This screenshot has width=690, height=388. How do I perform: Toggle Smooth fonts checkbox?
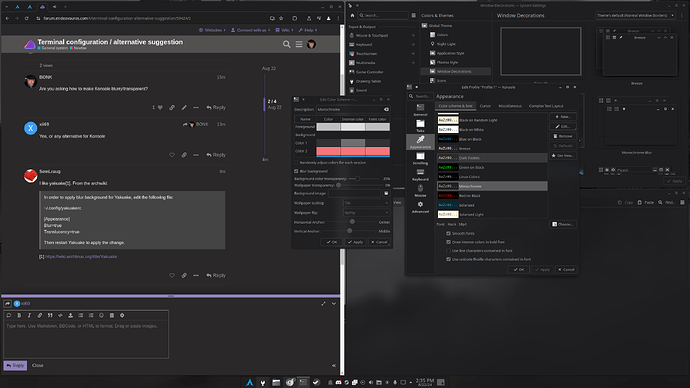(x=448, y=233)
